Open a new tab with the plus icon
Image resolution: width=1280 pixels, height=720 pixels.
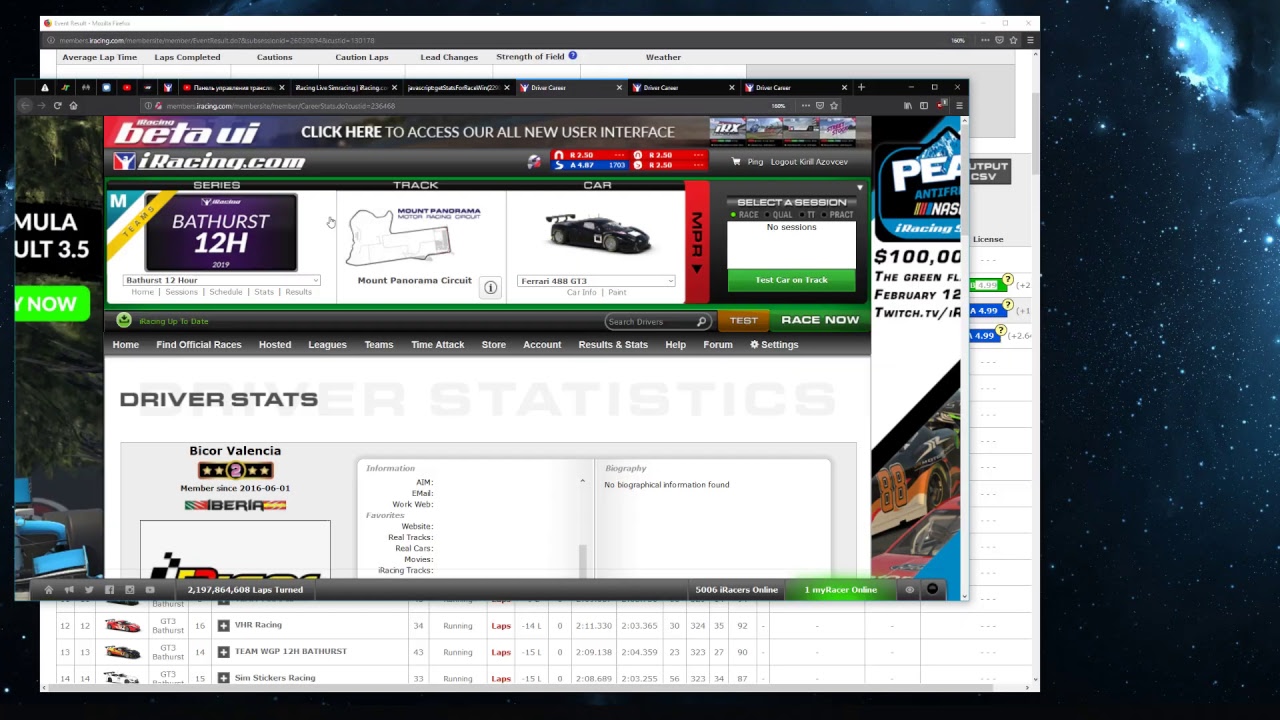[x=861, y=87]
